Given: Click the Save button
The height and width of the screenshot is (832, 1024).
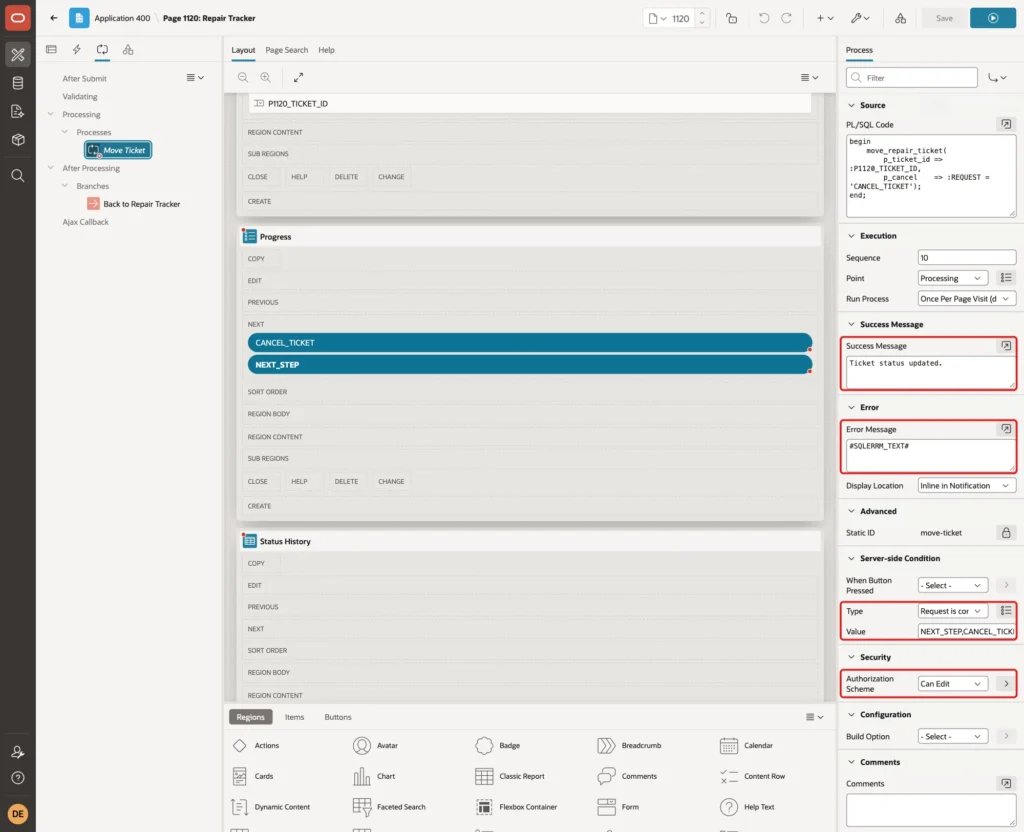Looking at the screenshot, I should tap(944, 18).
